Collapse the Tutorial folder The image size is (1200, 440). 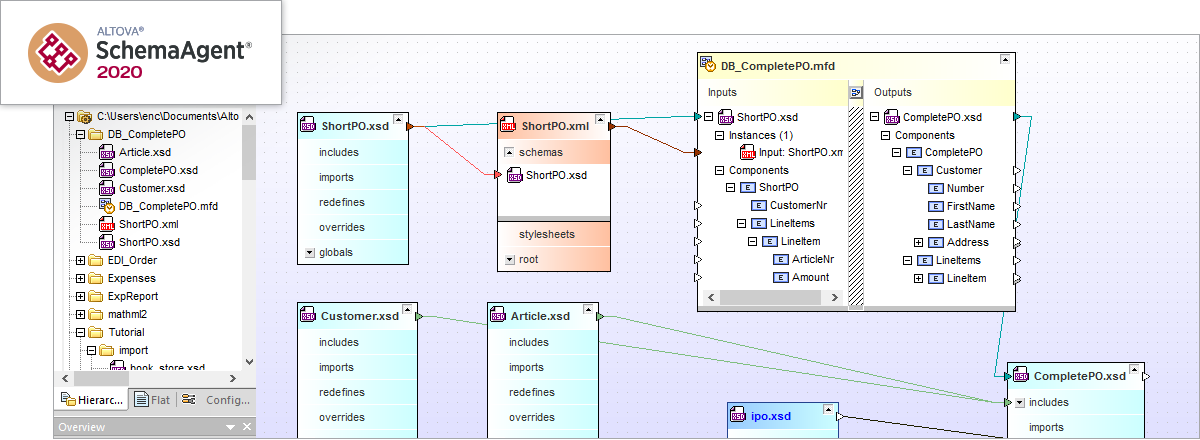click(81, 332)
